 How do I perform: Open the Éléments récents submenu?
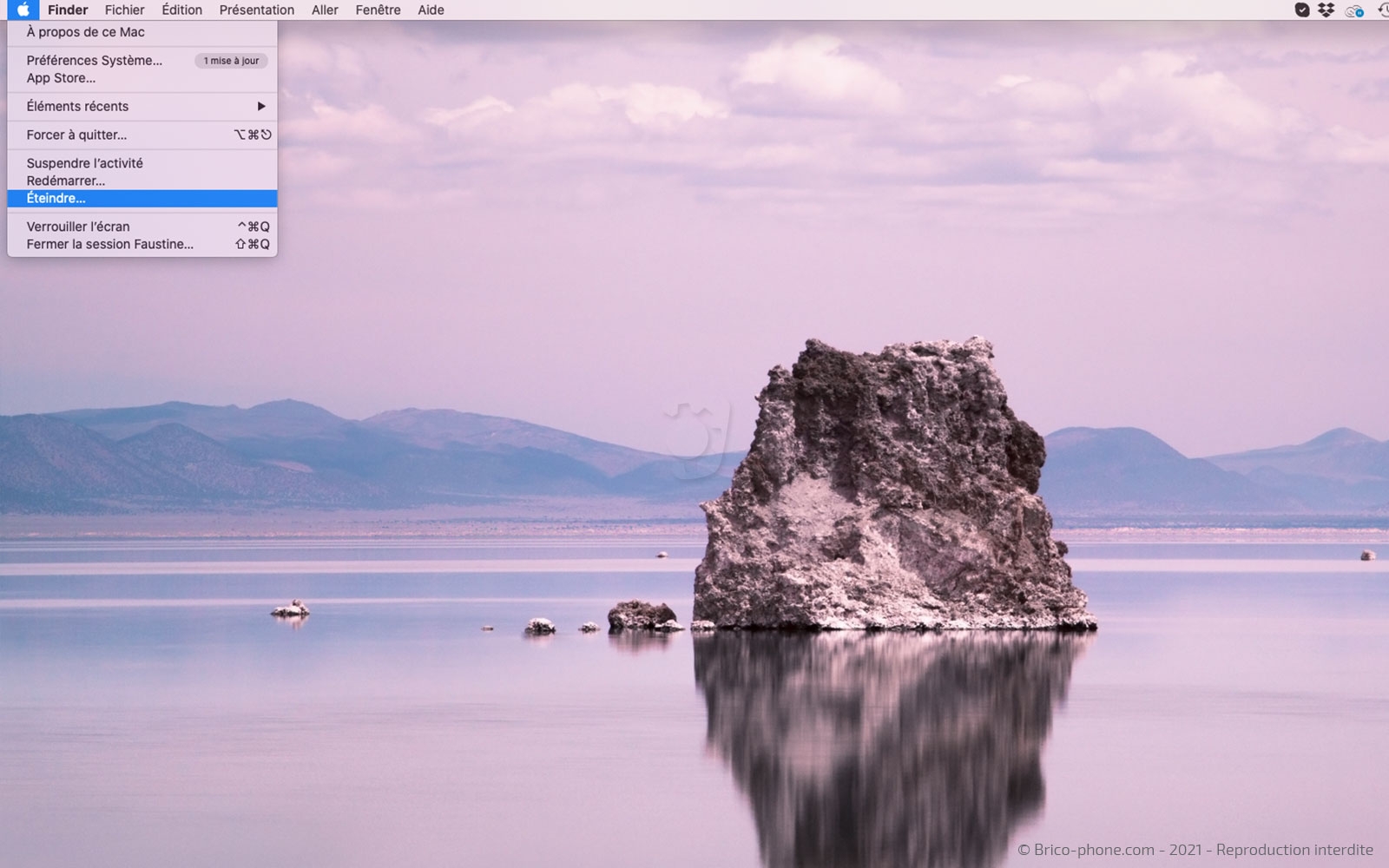click(x=78, y=106)
